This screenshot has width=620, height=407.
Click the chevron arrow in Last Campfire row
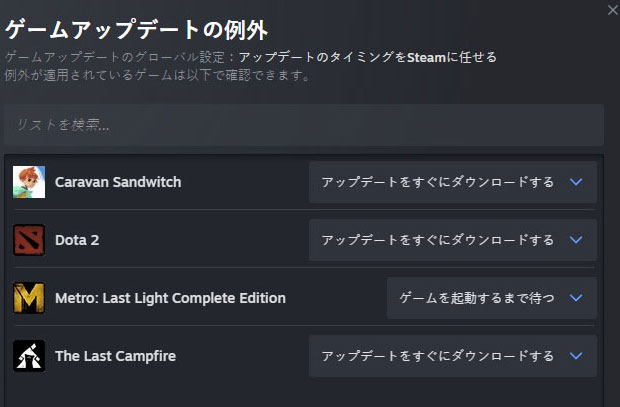[x=575, y=356]
